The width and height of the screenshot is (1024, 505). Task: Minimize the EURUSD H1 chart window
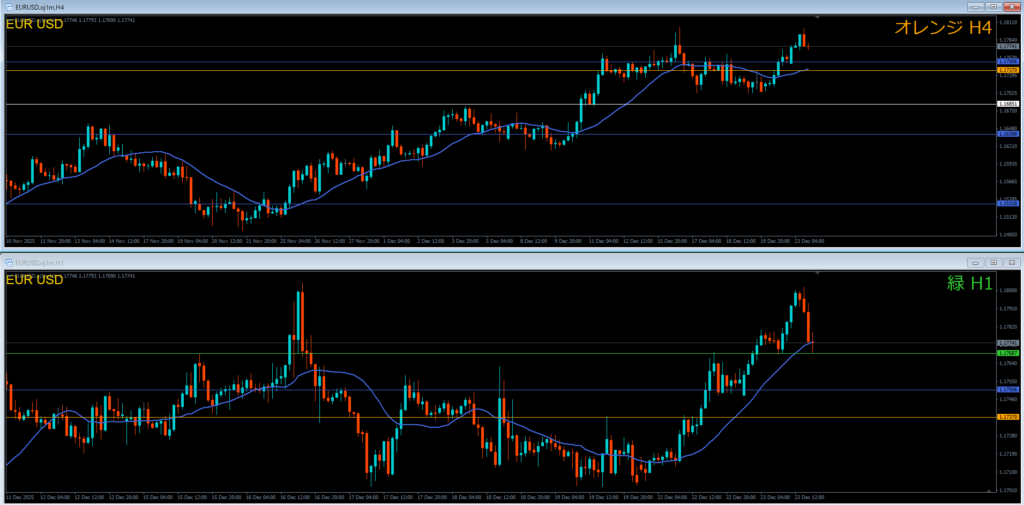tap(978, 262)
